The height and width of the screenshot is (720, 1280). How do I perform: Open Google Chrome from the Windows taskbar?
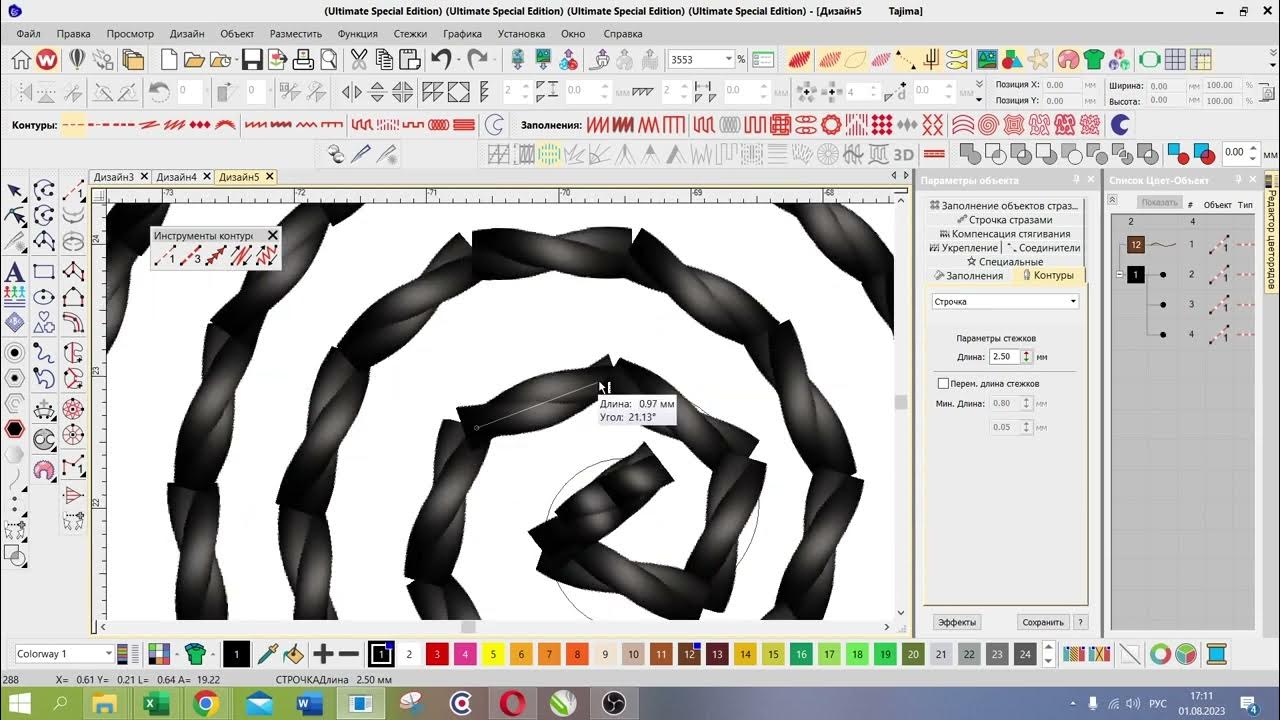click(x=205, y=703)
